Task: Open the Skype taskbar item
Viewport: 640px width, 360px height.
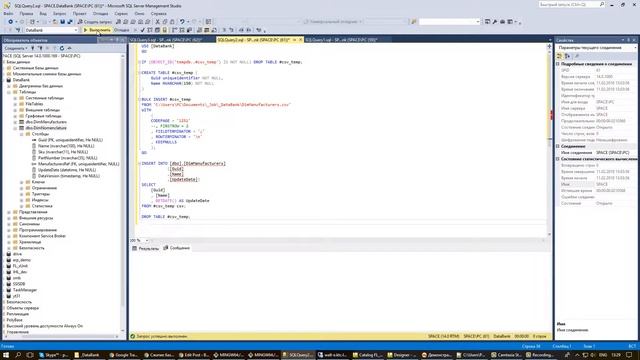Action: tap(54, 355)
